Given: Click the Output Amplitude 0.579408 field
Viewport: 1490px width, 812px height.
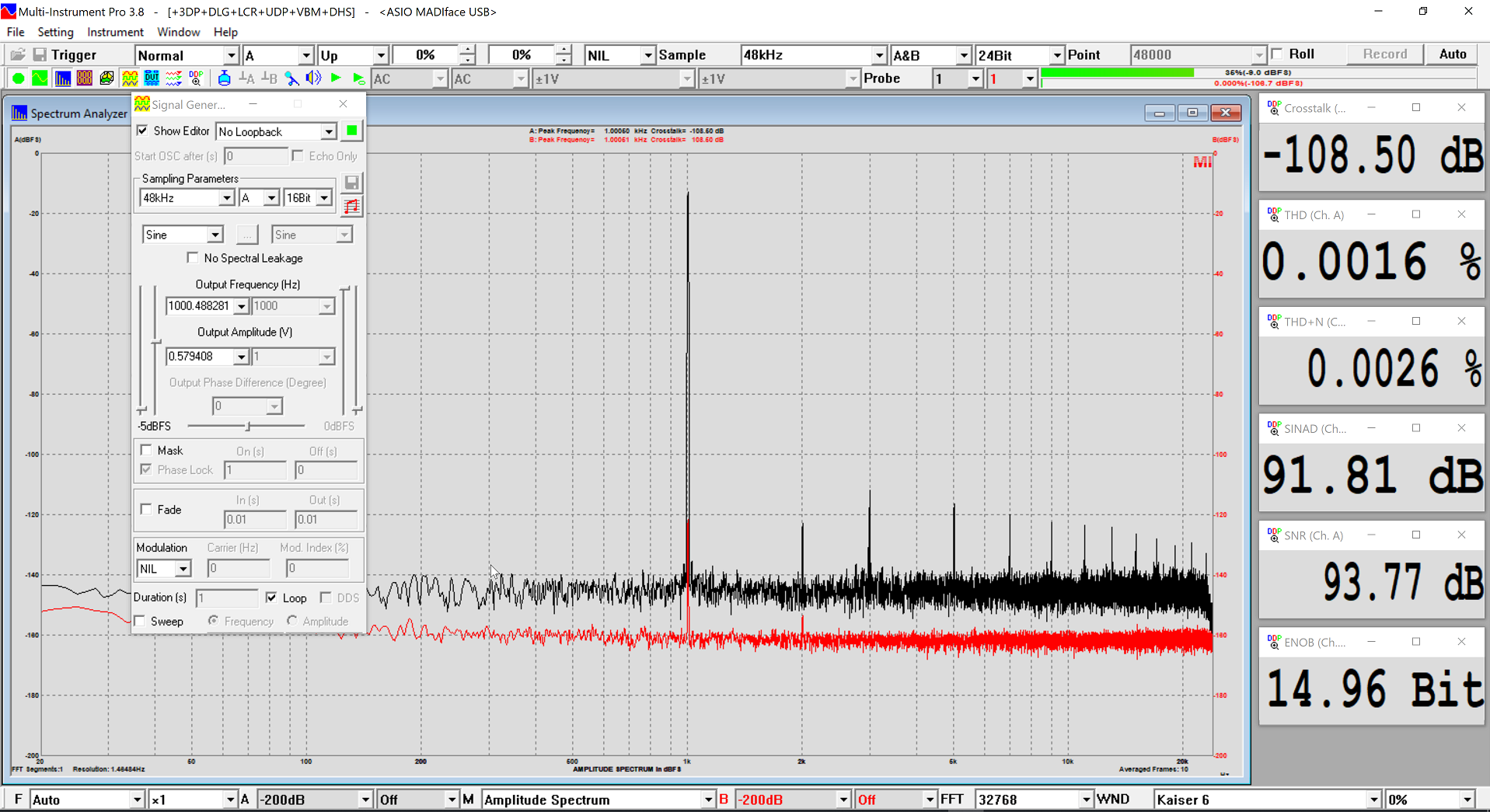Looking at the screenshot, I should 200,357.
